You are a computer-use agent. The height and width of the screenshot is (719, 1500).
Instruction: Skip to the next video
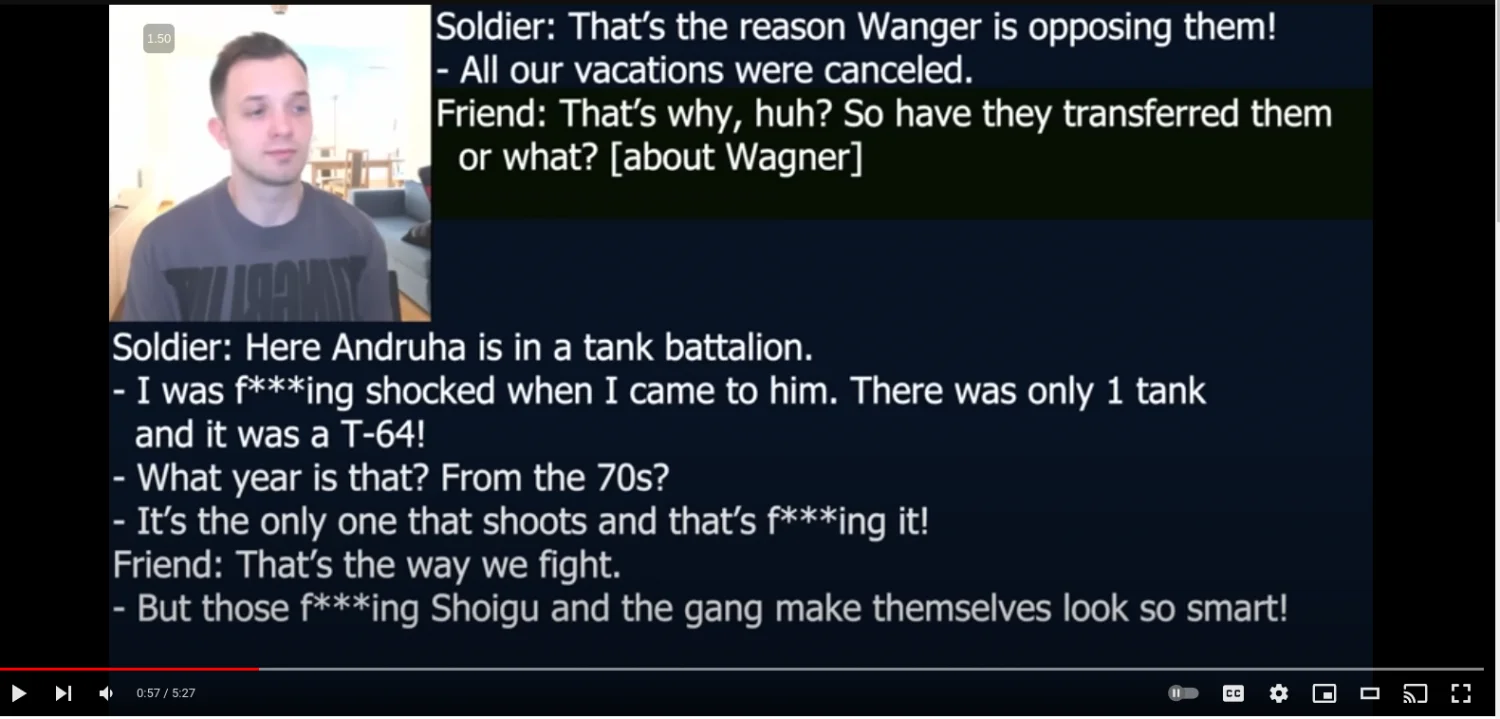tap(63, 693)
